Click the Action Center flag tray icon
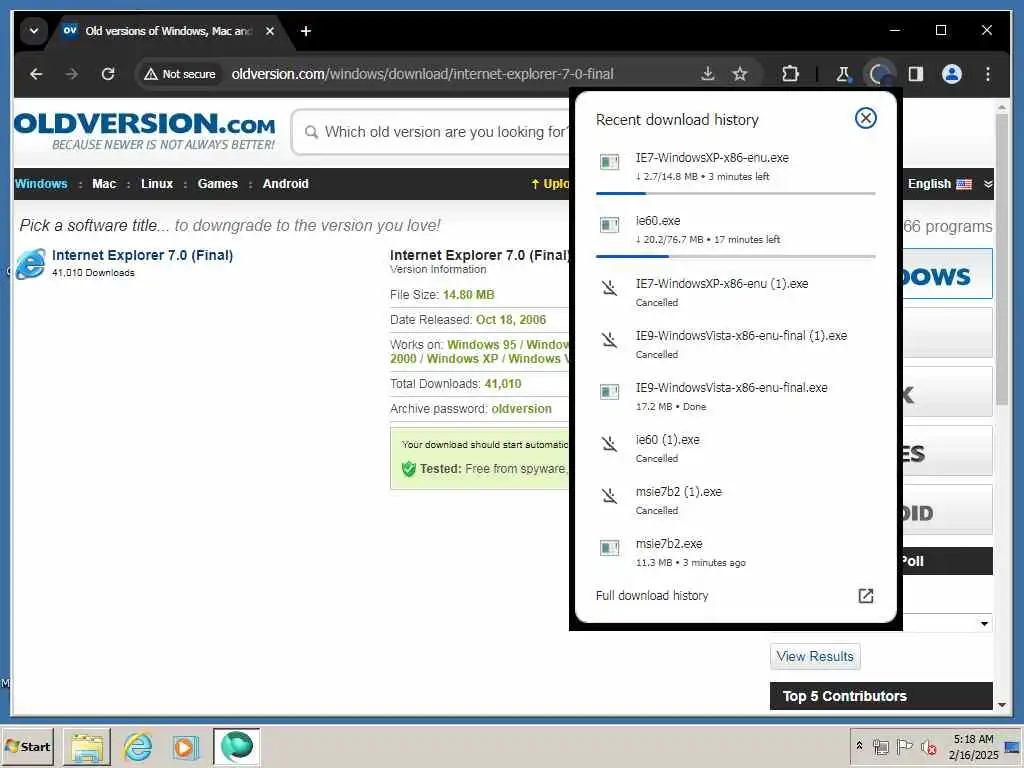The width and height of the screenshot is (1024, 768). pyautogui.click(x=904, y=746)
